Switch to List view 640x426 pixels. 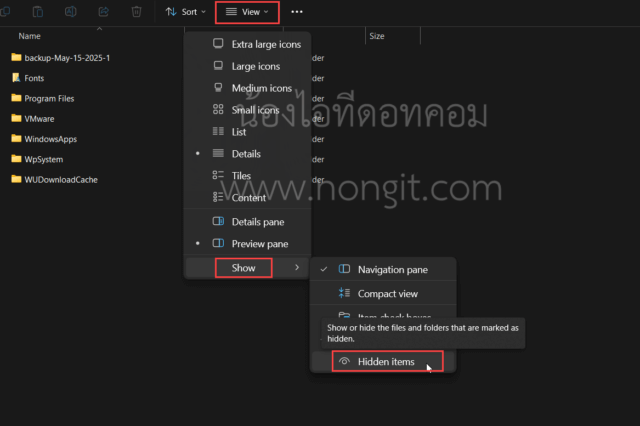pos(247,132)
